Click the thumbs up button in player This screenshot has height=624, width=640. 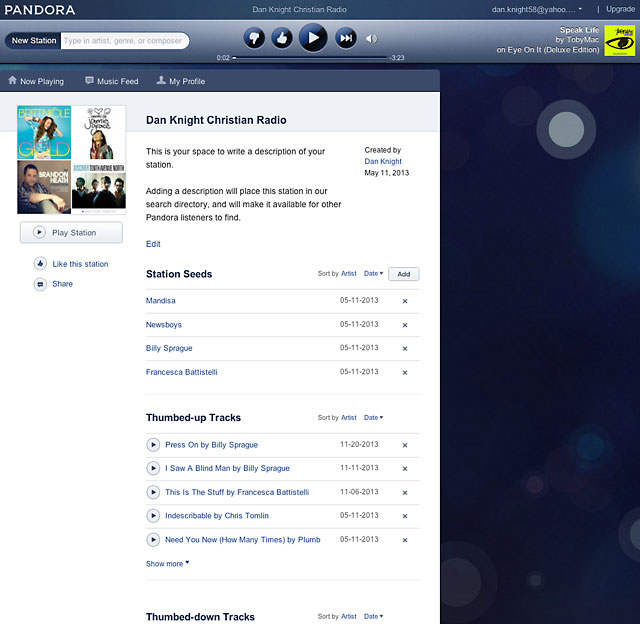(282, 38)
